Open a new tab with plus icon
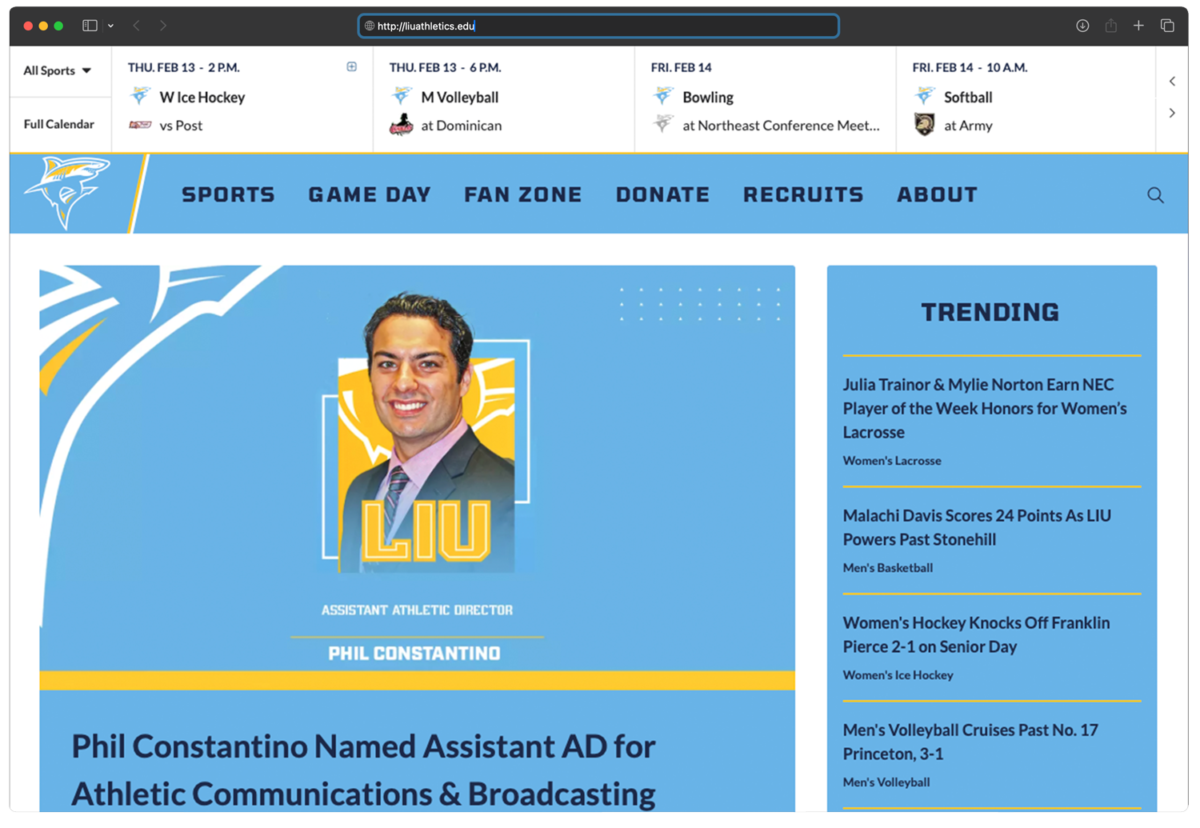Viewport: 1200px width, 828px height. [1138, 26]
